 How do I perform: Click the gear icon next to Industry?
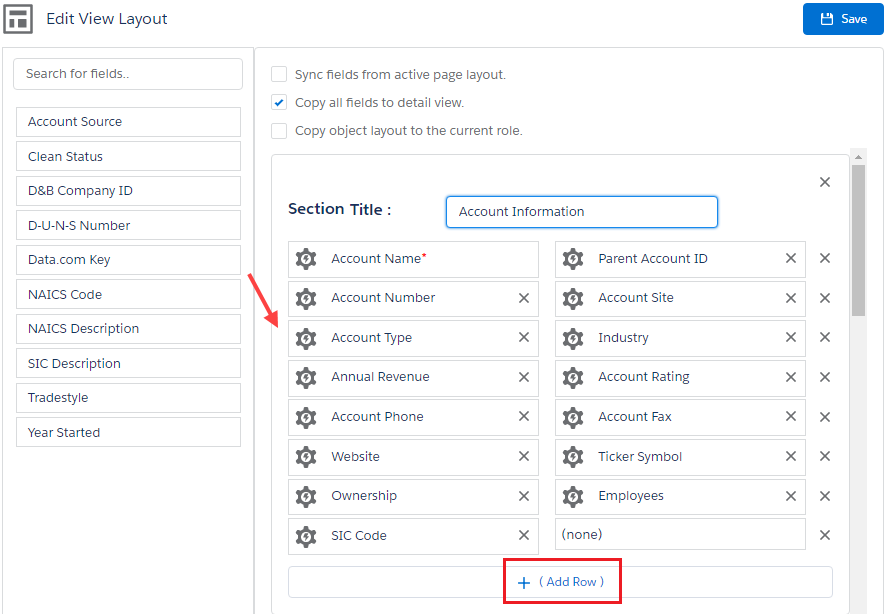tap(573, 338)
